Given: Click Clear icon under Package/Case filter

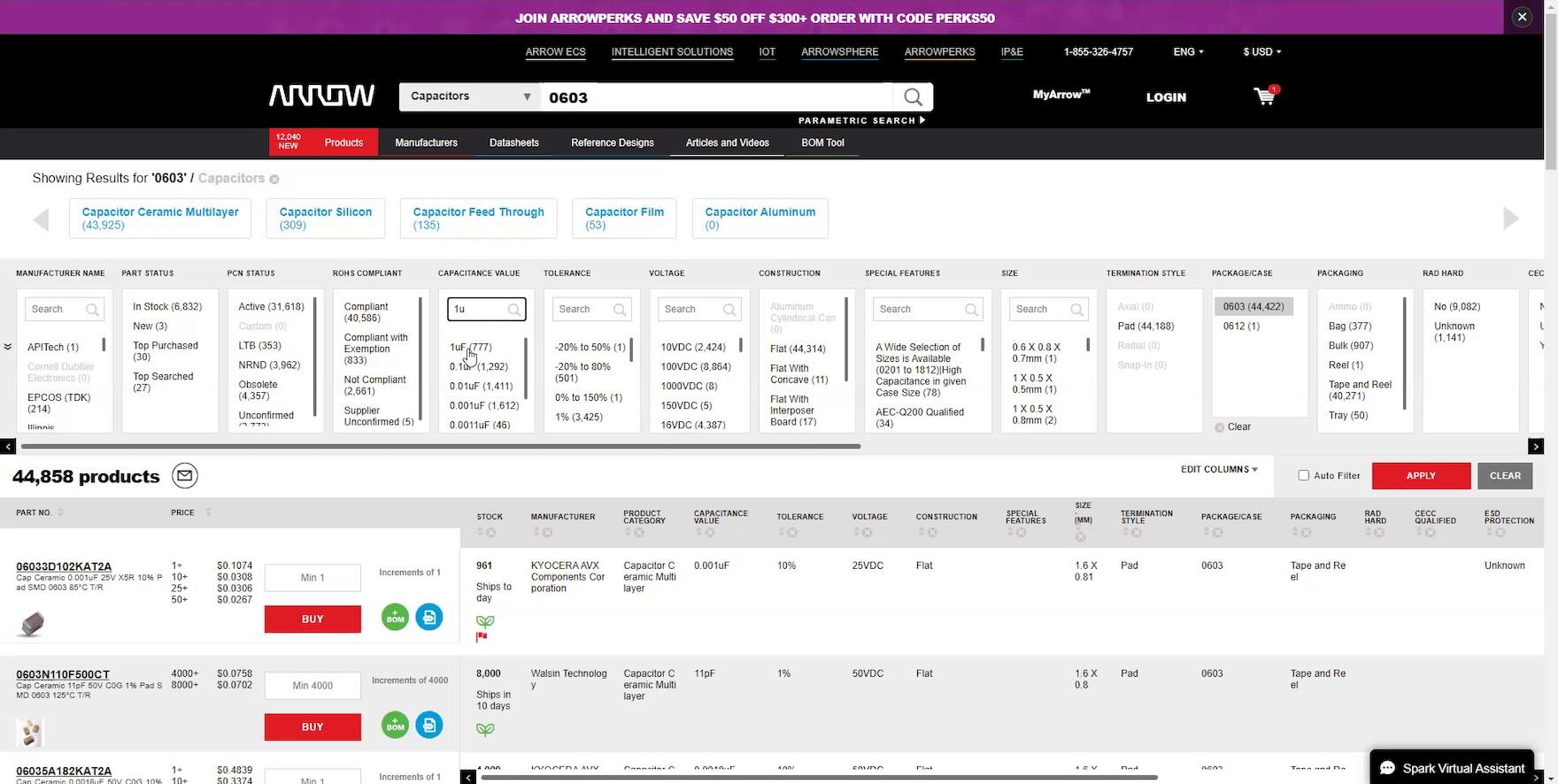Looking at the screenshot, I should (1220, 427).
